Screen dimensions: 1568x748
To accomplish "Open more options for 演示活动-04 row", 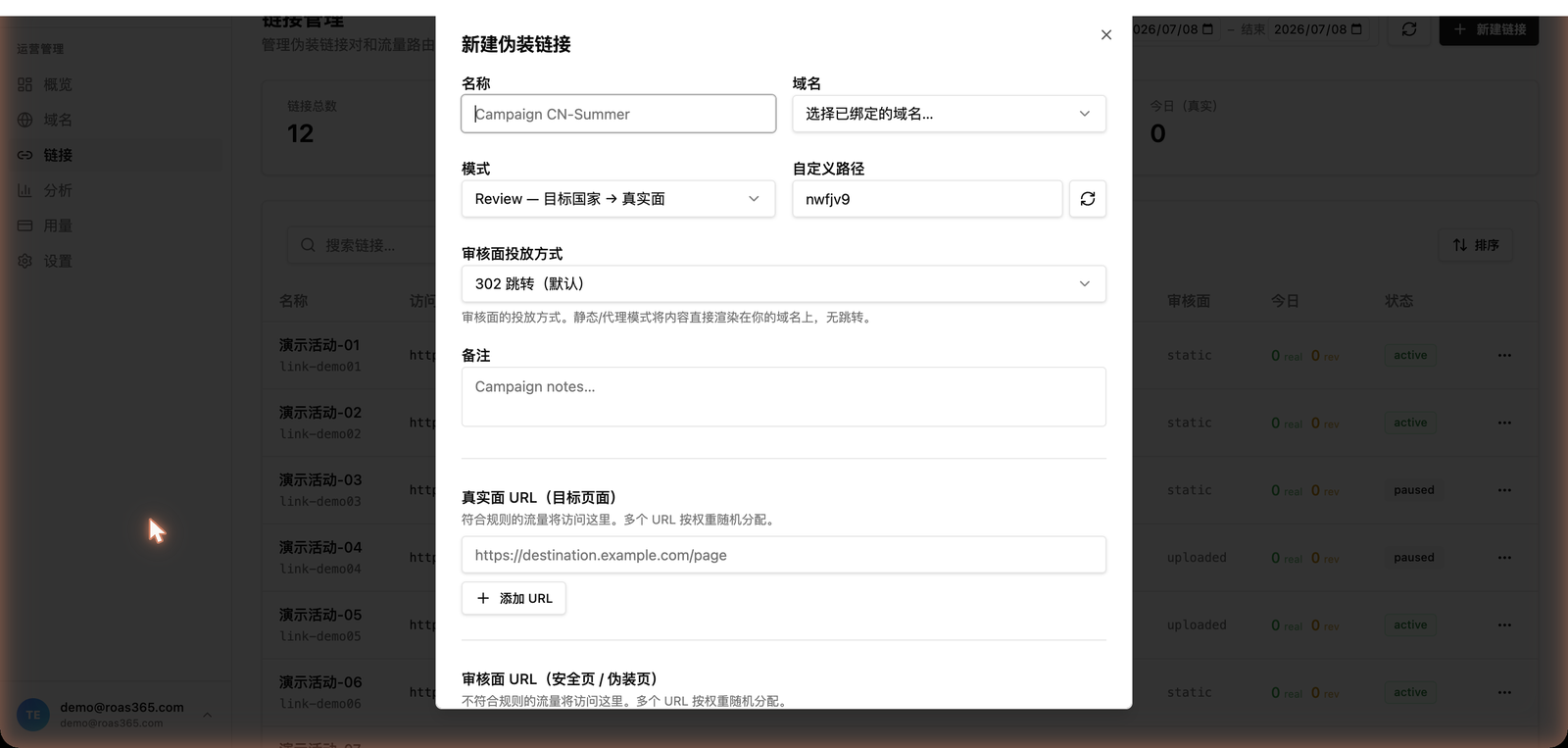I will [x=1504, y=558].
